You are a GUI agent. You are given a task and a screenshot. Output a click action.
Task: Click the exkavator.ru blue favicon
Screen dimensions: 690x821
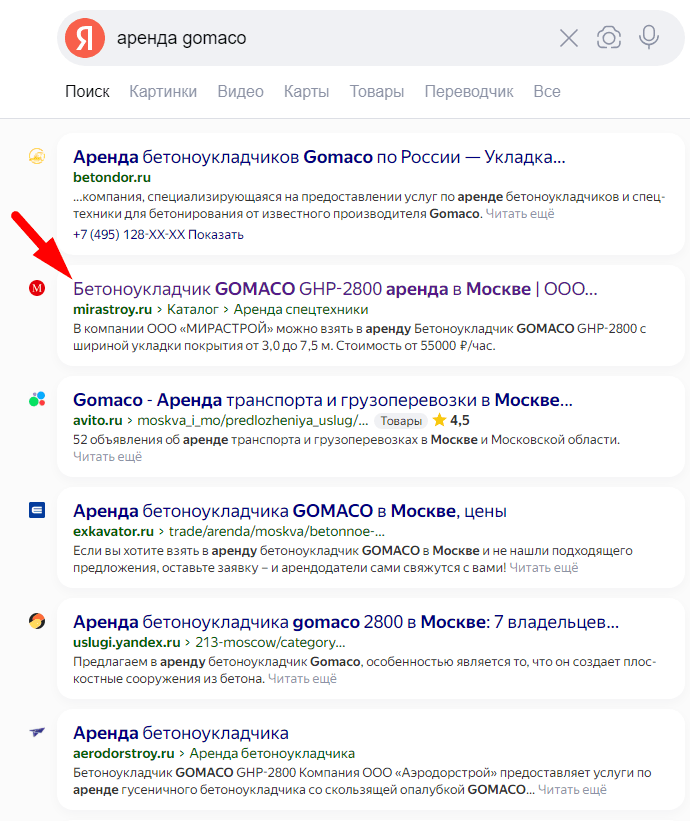coord(37,510)
